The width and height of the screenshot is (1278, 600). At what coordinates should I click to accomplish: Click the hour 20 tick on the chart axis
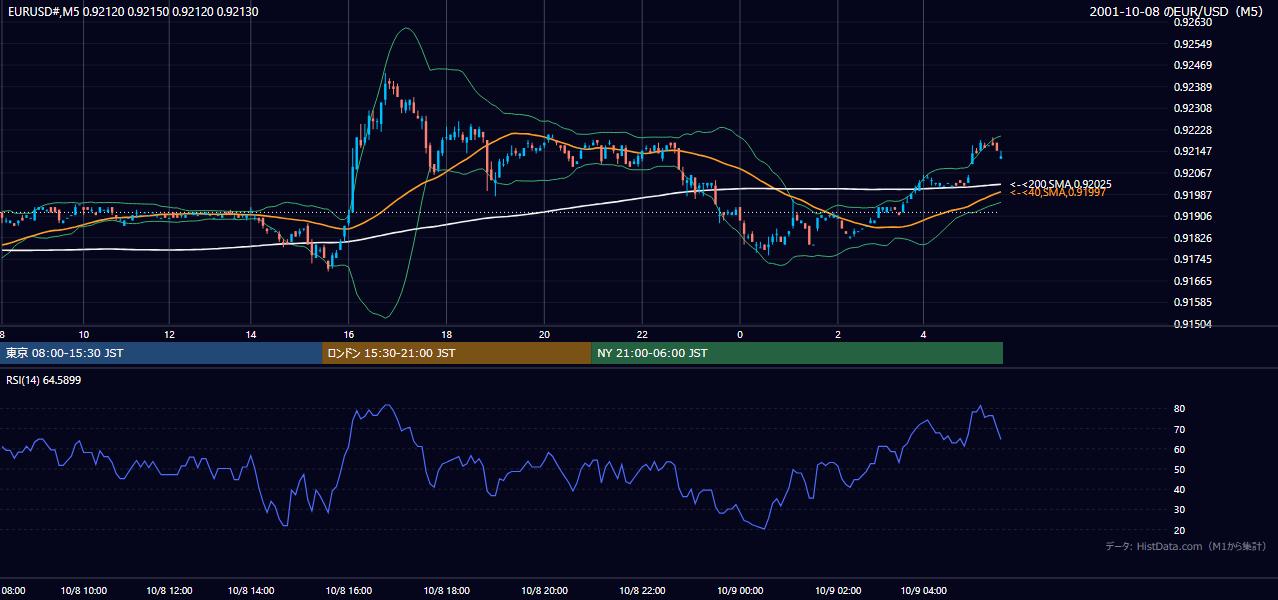(544, 334)
